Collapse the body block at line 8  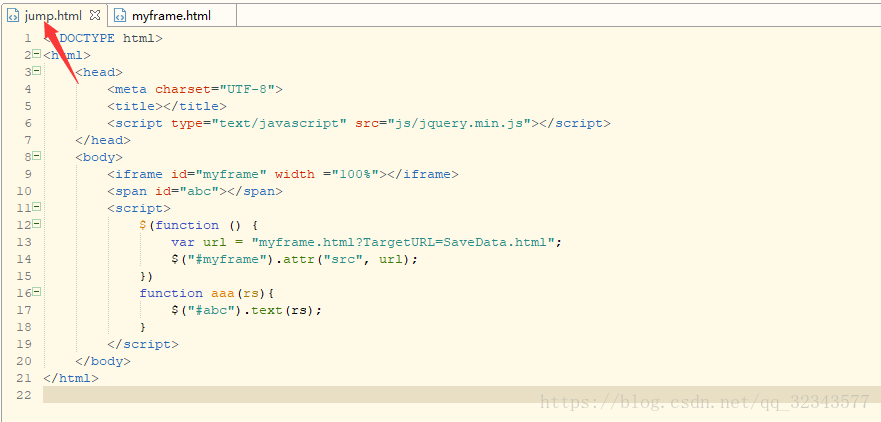click(37, 156)
